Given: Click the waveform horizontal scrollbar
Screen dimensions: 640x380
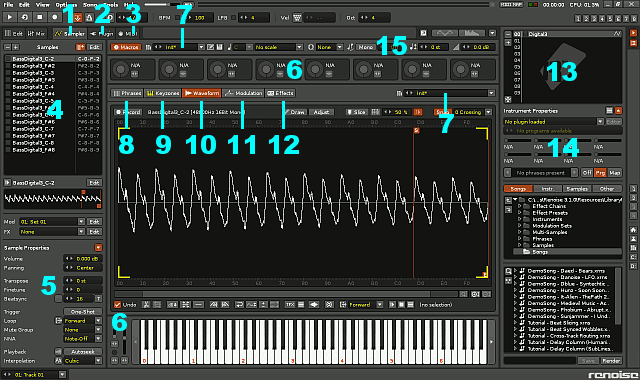Looking at the screenshot, I should (286, 294).
